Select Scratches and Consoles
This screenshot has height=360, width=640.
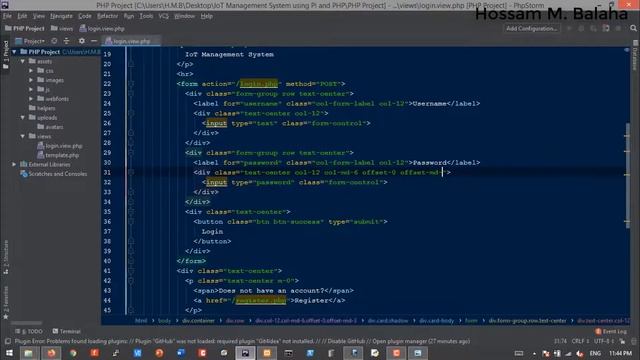[53, 174]
